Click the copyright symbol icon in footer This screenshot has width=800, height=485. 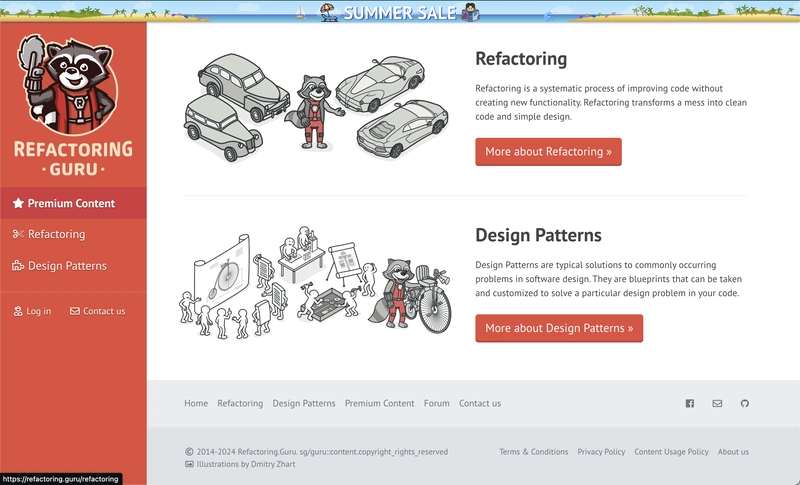pos(189,451)
